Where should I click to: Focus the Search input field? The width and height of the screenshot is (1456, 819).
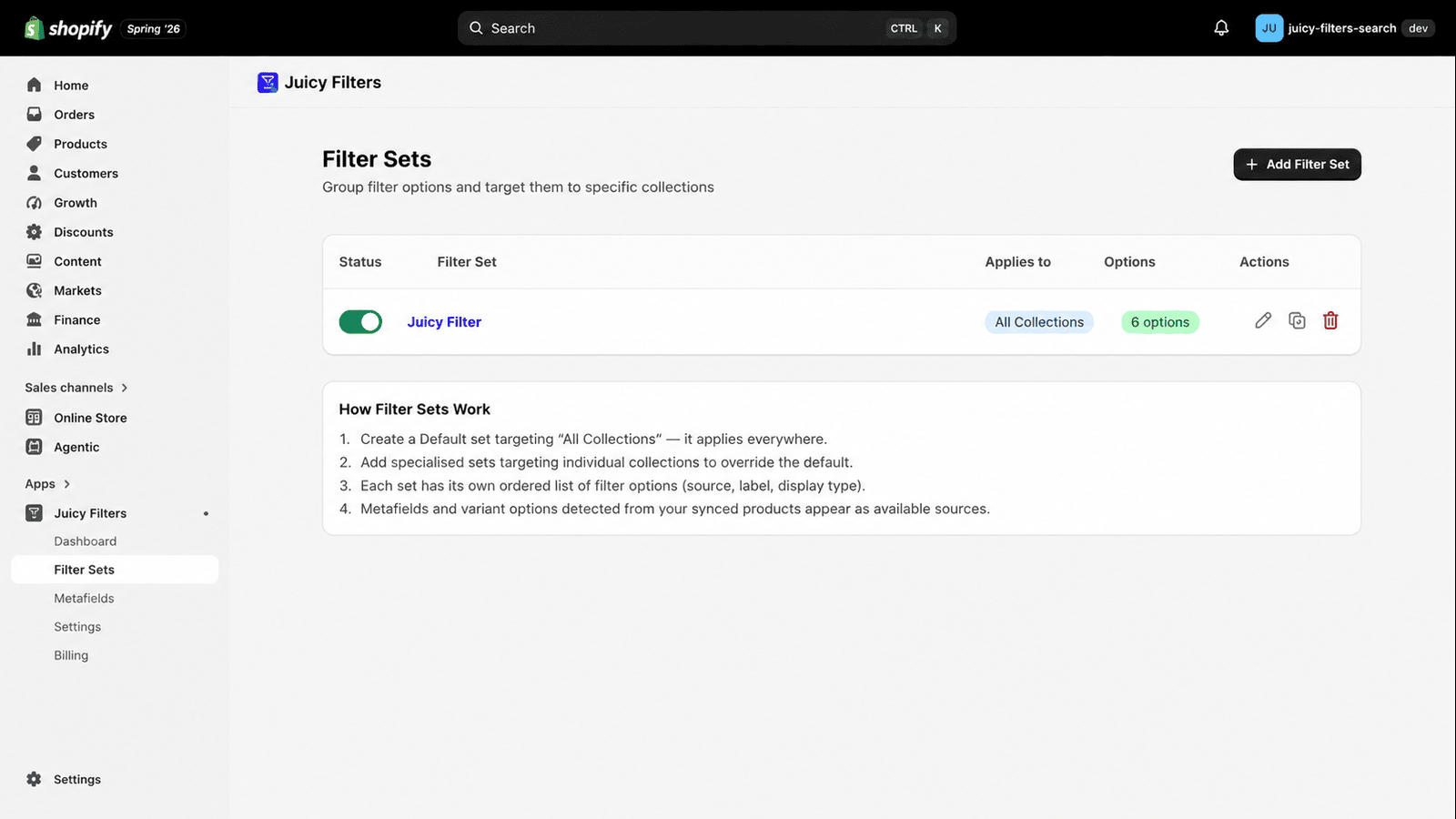click(x=706, y=28)
